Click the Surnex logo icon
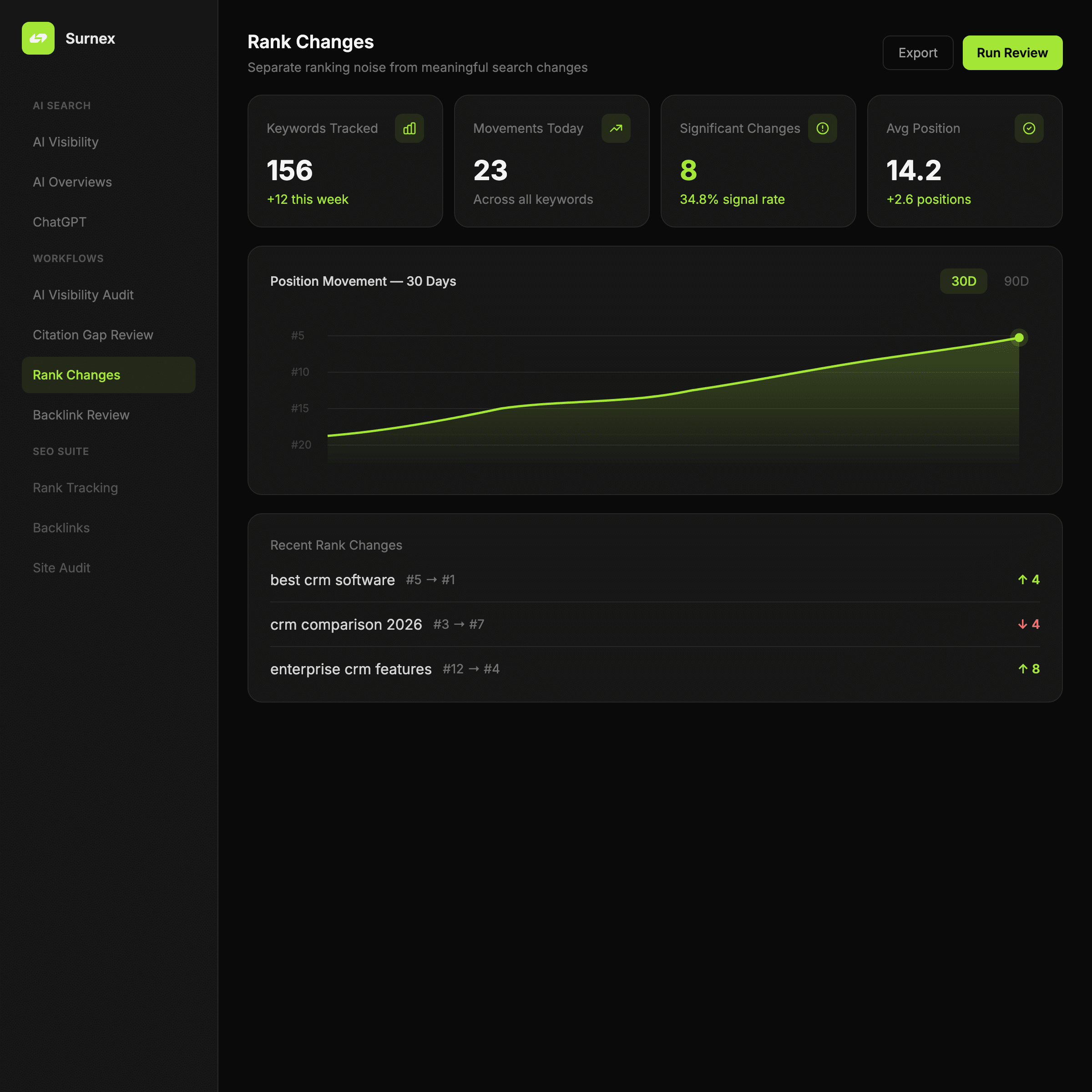Viewport: 1092px width, 1092px height. click(x=38, y=38)
